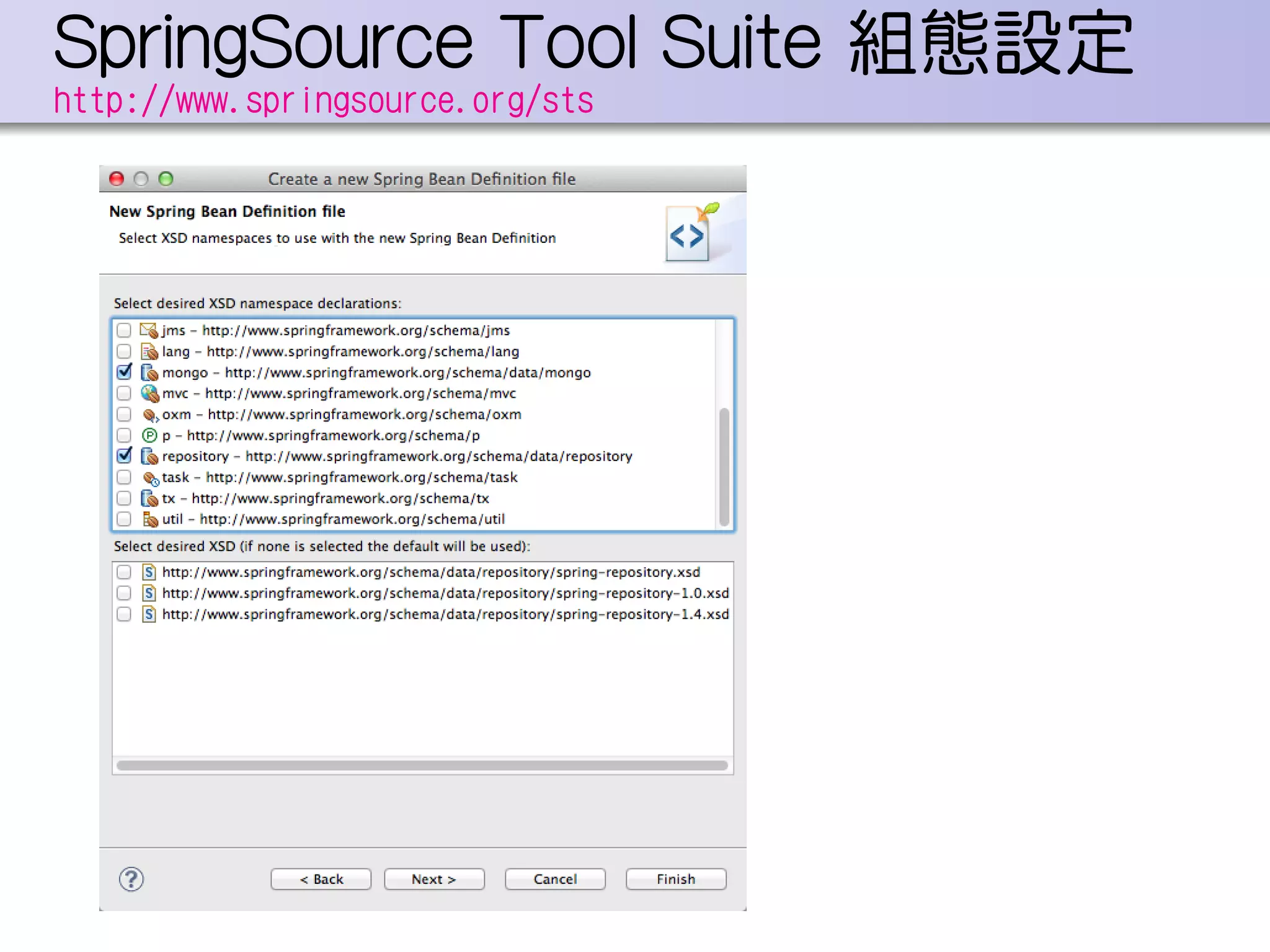
Task: Enable the task namespace checkbox
Action: [x=124, y=477]
